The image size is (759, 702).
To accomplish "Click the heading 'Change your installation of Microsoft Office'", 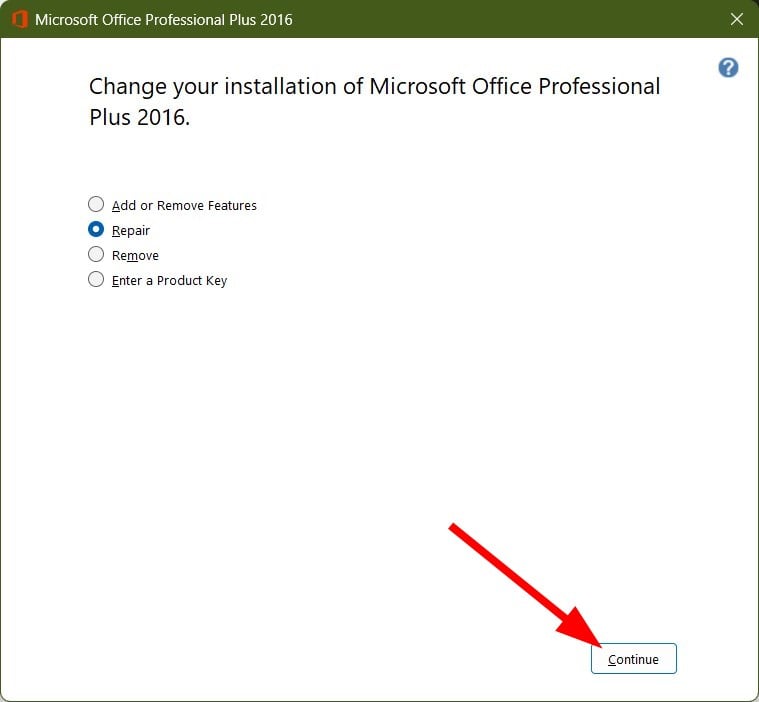I will point(375,102).
